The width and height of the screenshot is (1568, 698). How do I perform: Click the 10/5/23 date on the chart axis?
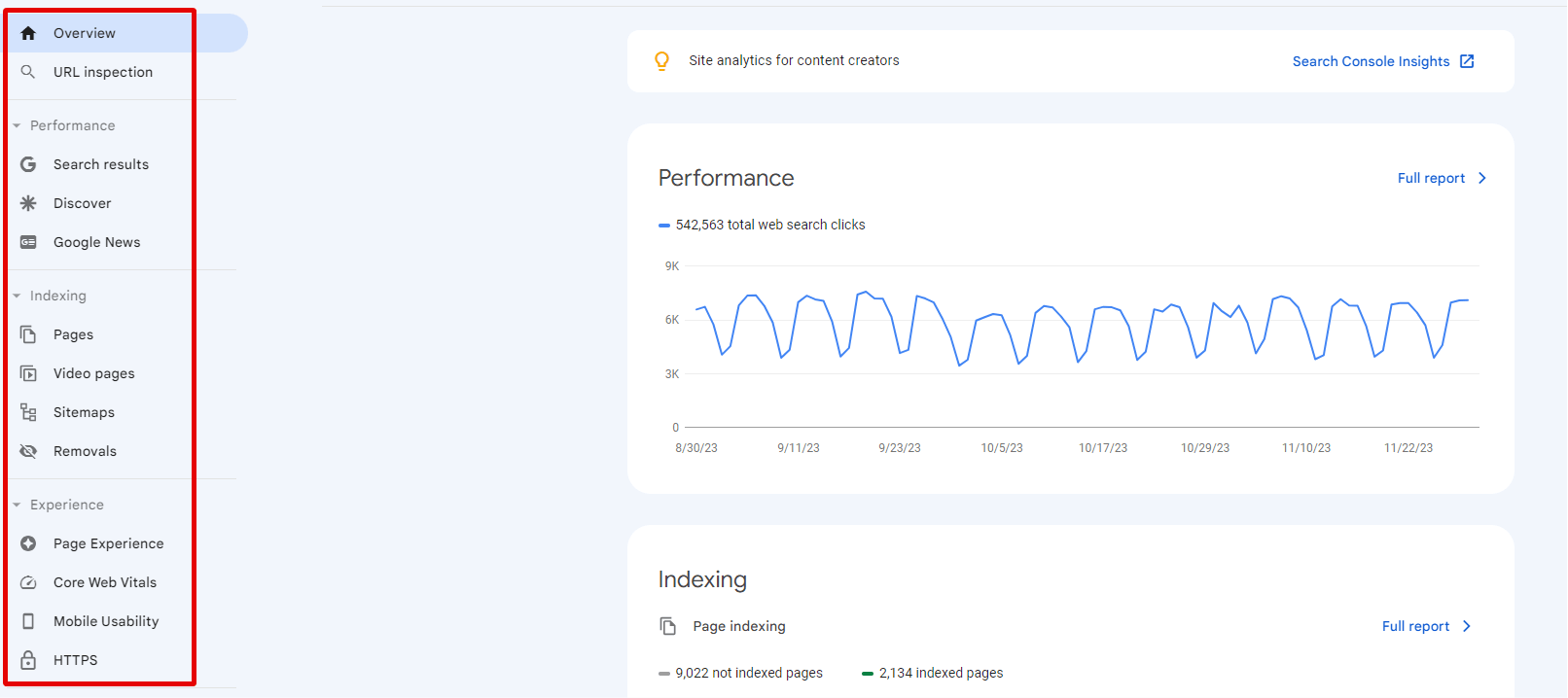point(1002,448)
